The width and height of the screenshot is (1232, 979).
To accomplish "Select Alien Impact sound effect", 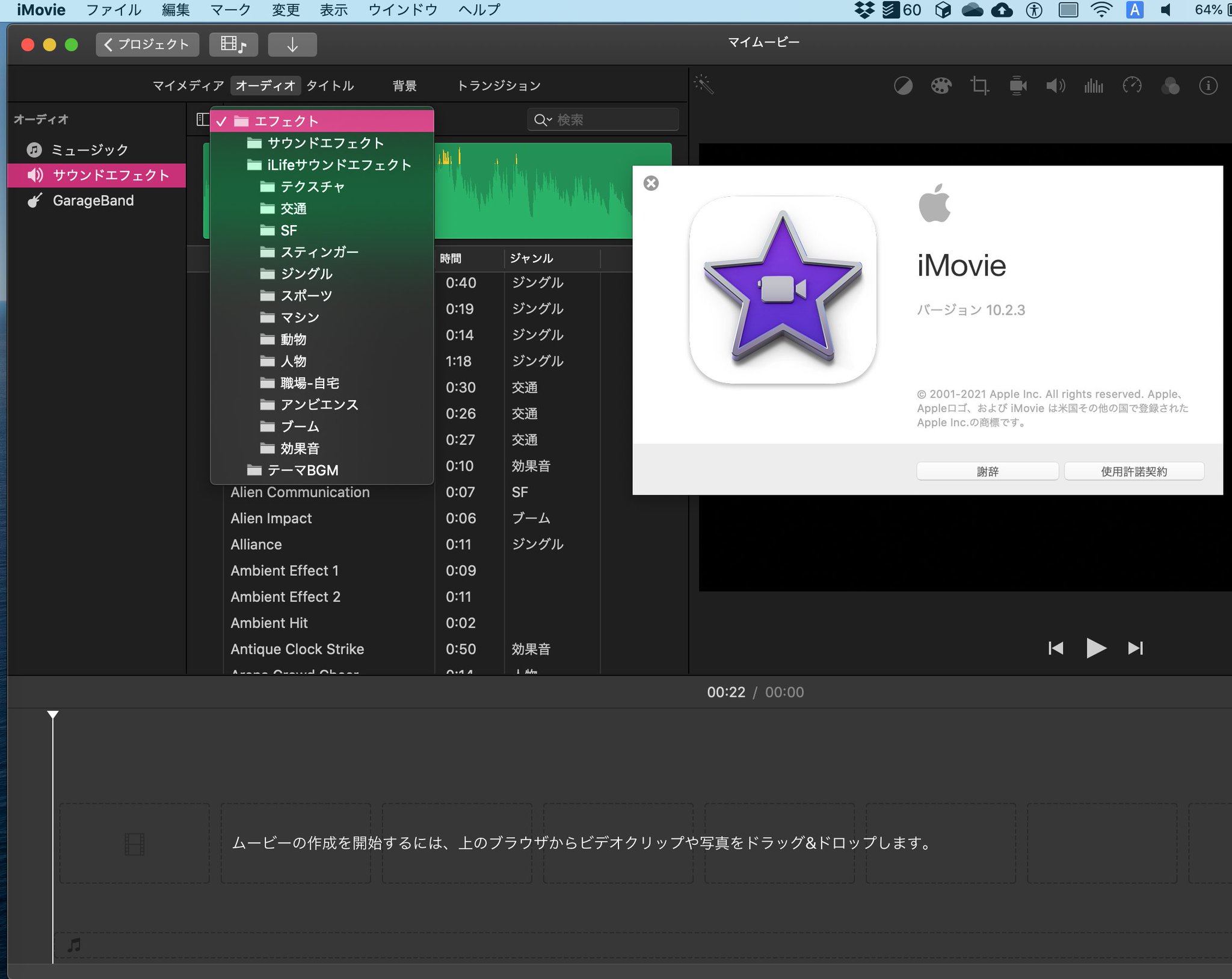I will [271, 518].
